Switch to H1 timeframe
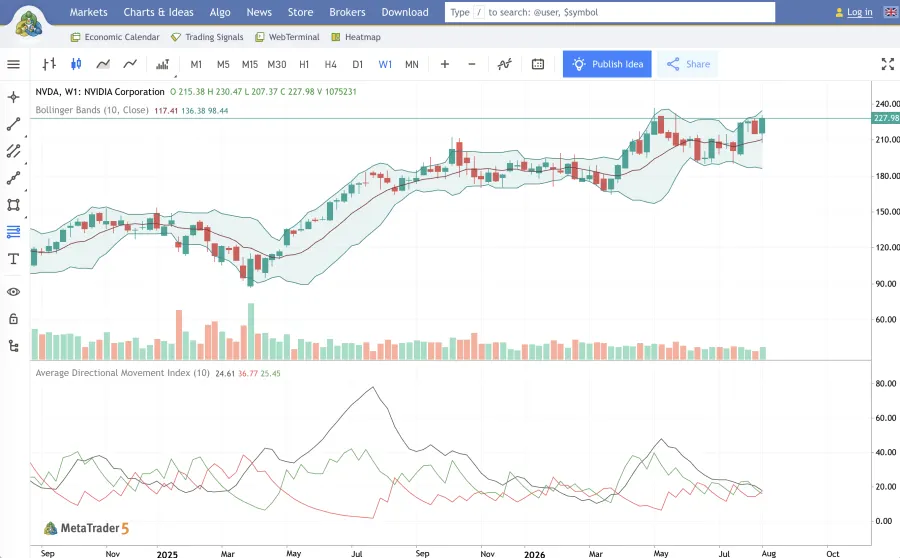The height and width of the screenshot is (558, 900). [x=304, y=64]
